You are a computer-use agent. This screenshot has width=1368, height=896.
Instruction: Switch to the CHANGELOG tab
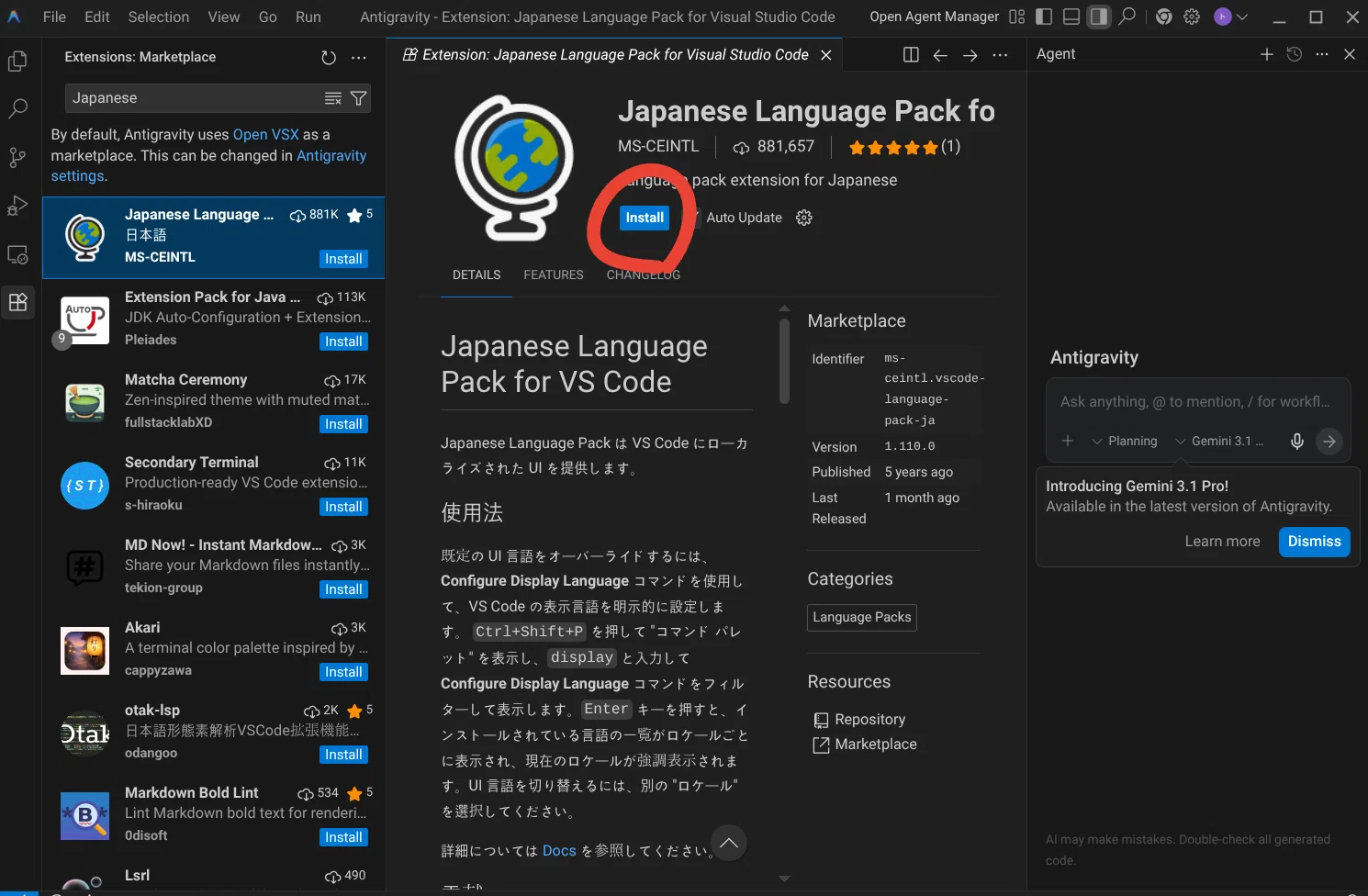click(x=644, y=274)
